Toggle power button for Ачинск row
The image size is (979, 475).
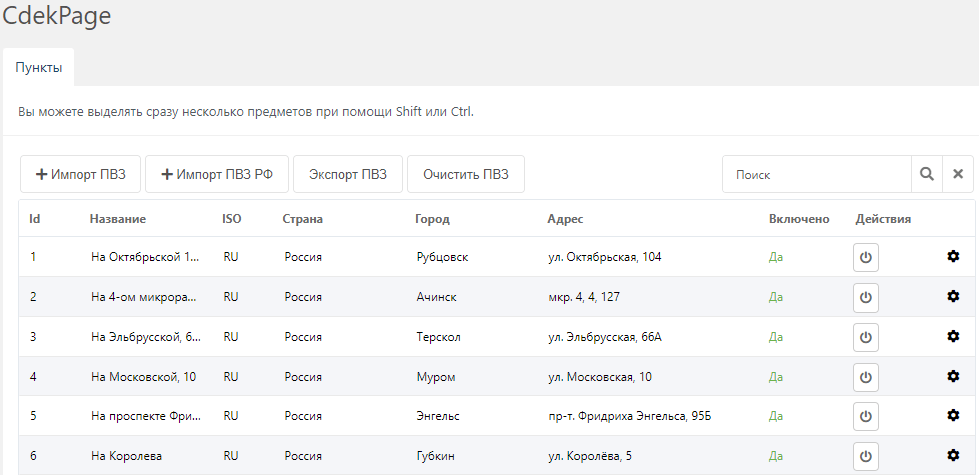click(x=865, y=297)
